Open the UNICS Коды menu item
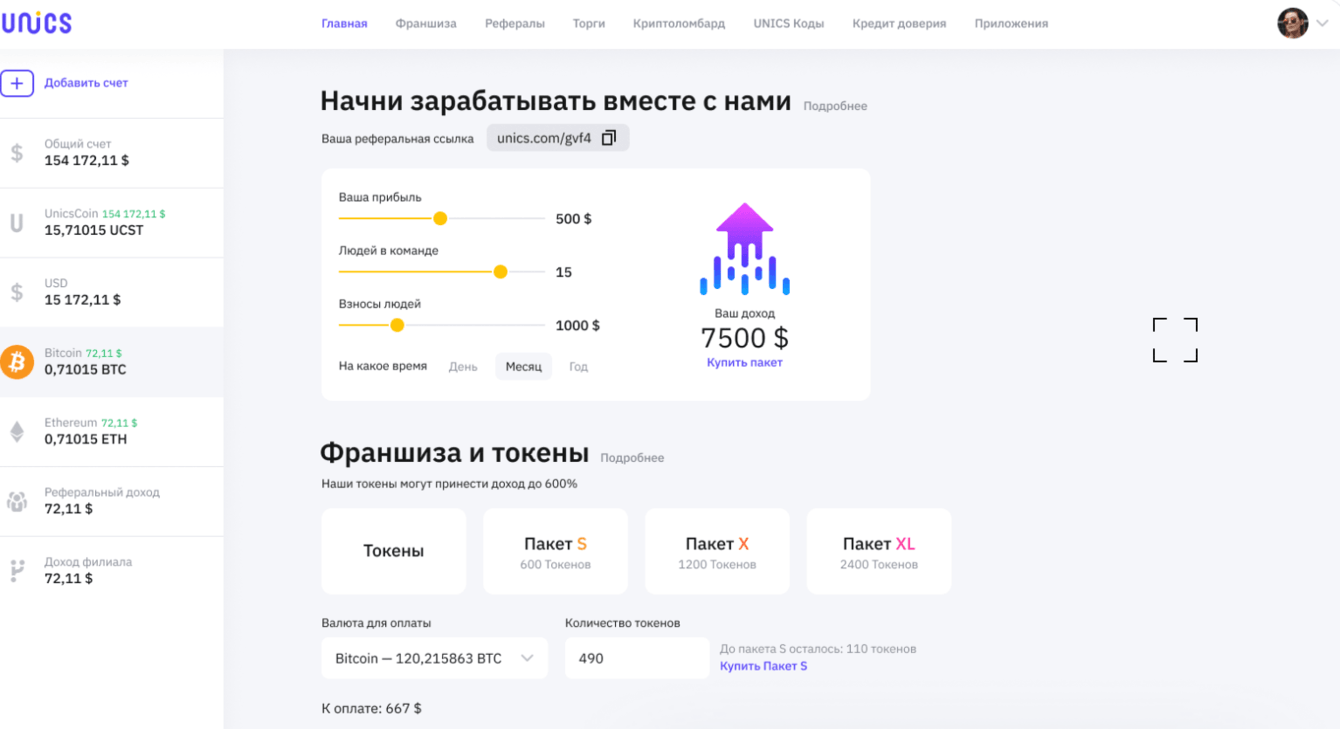The height and width of the screenshot is (729, 1340). (x=789, y=23)
